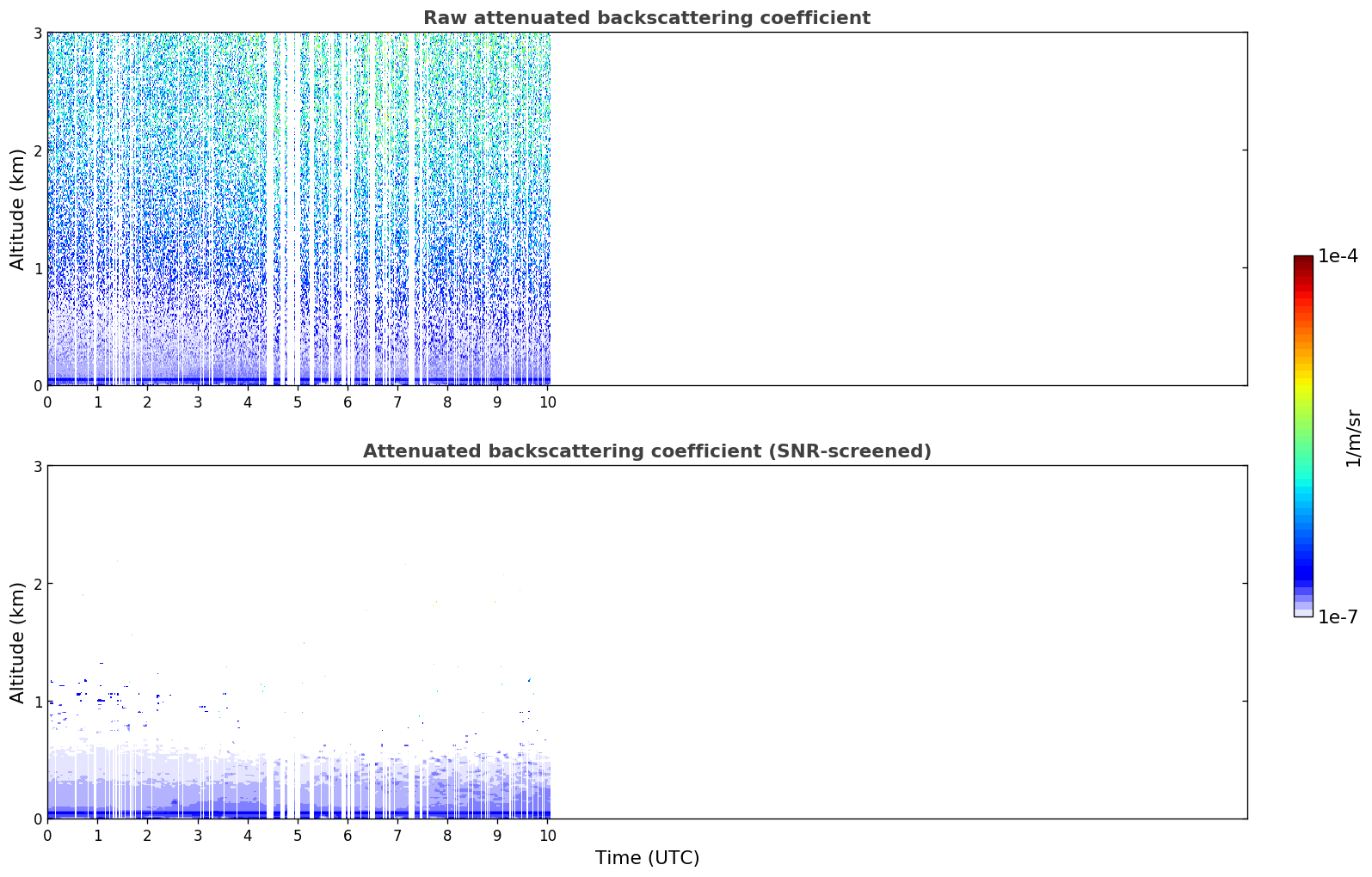Image resolution: width=1372 pixels, height=877 pixels.
Task: Click the top plot's 'Altitude (km)' label
Action: pyautogui.click(x=18, y=209)
